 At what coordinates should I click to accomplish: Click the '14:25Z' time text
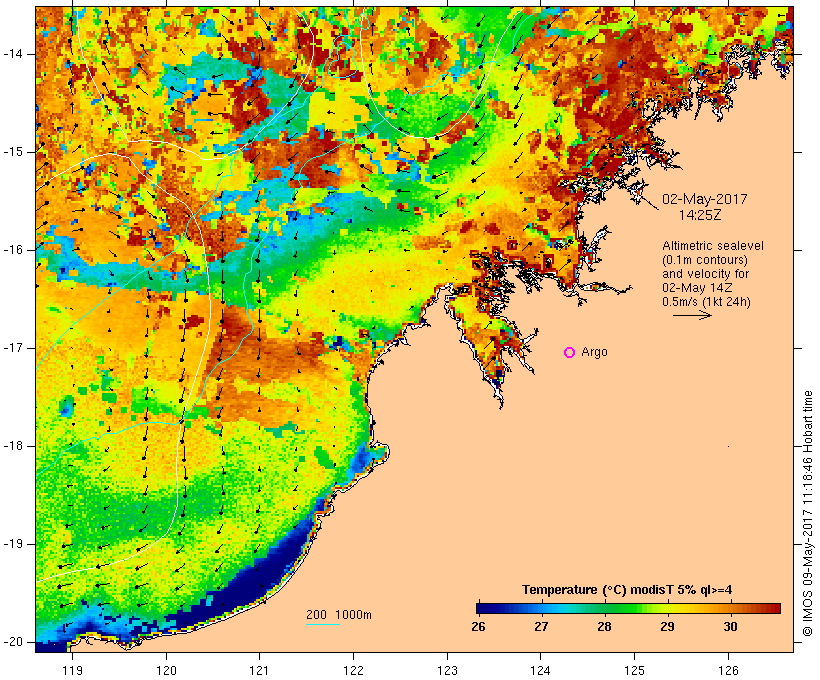700,215
